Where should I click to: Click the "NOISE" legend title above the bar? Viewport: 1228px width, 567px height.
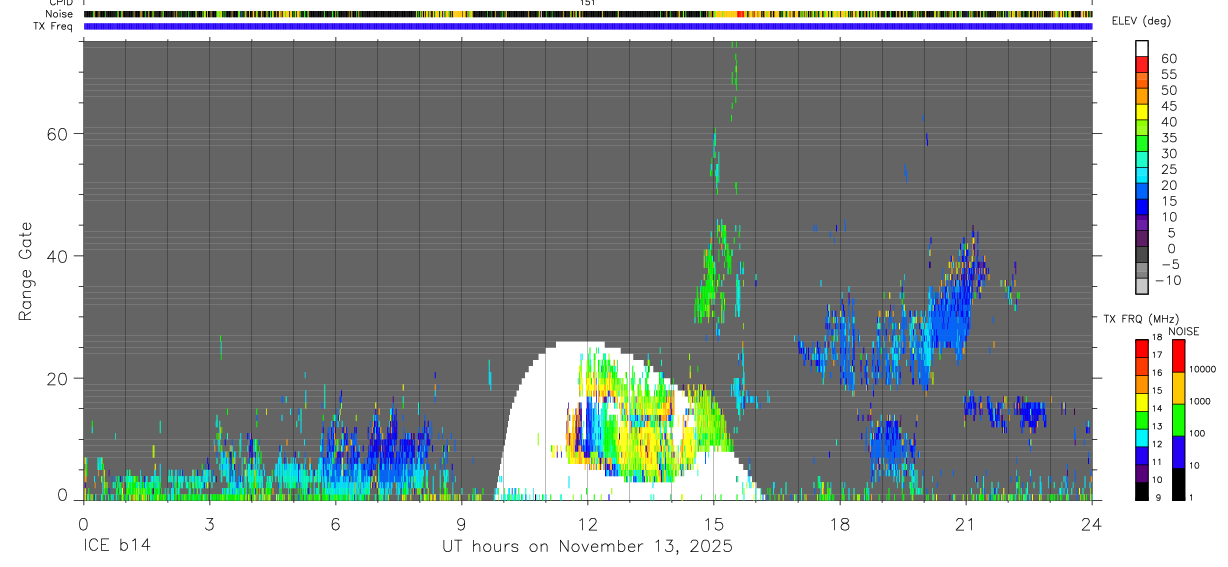(x=1181, y=331)
